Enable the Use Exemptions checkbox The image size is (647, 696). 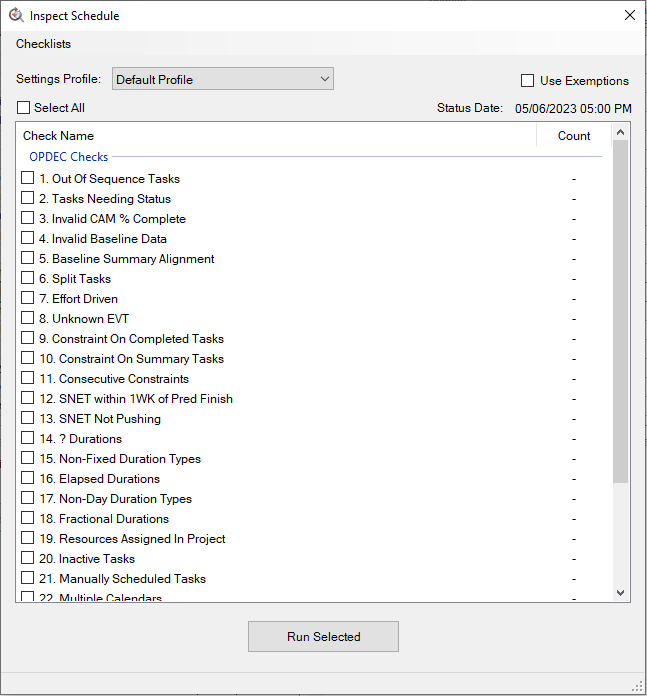pos(528,81)
